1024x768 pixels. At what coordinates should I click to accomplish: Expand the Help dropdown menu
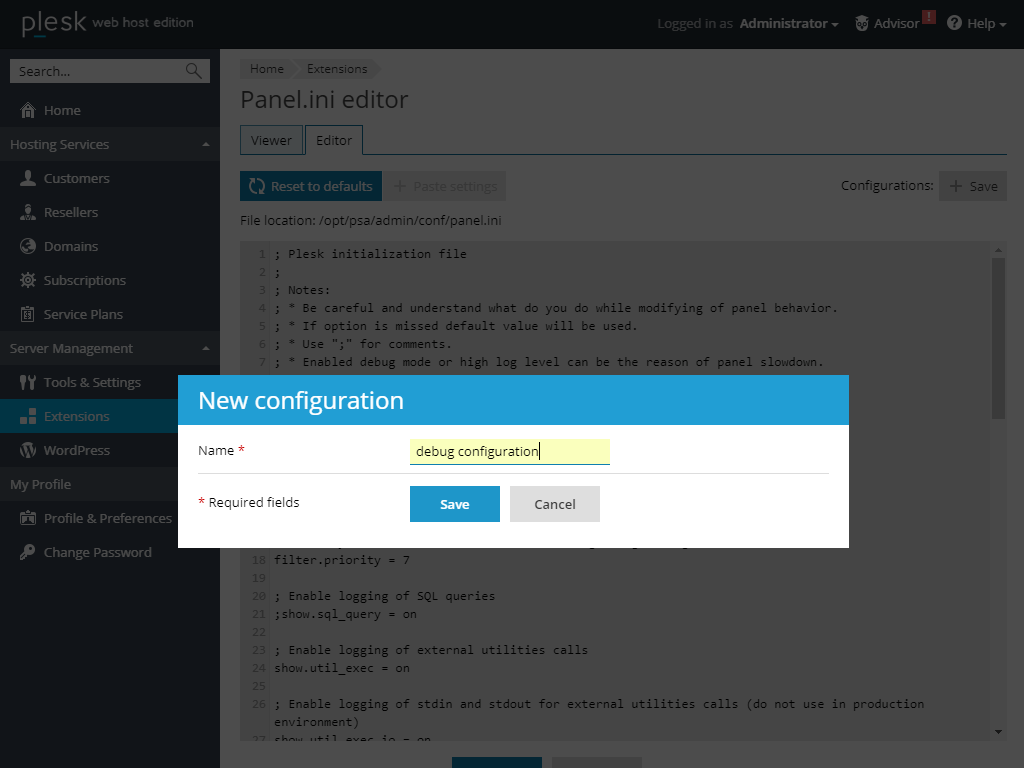976,23
